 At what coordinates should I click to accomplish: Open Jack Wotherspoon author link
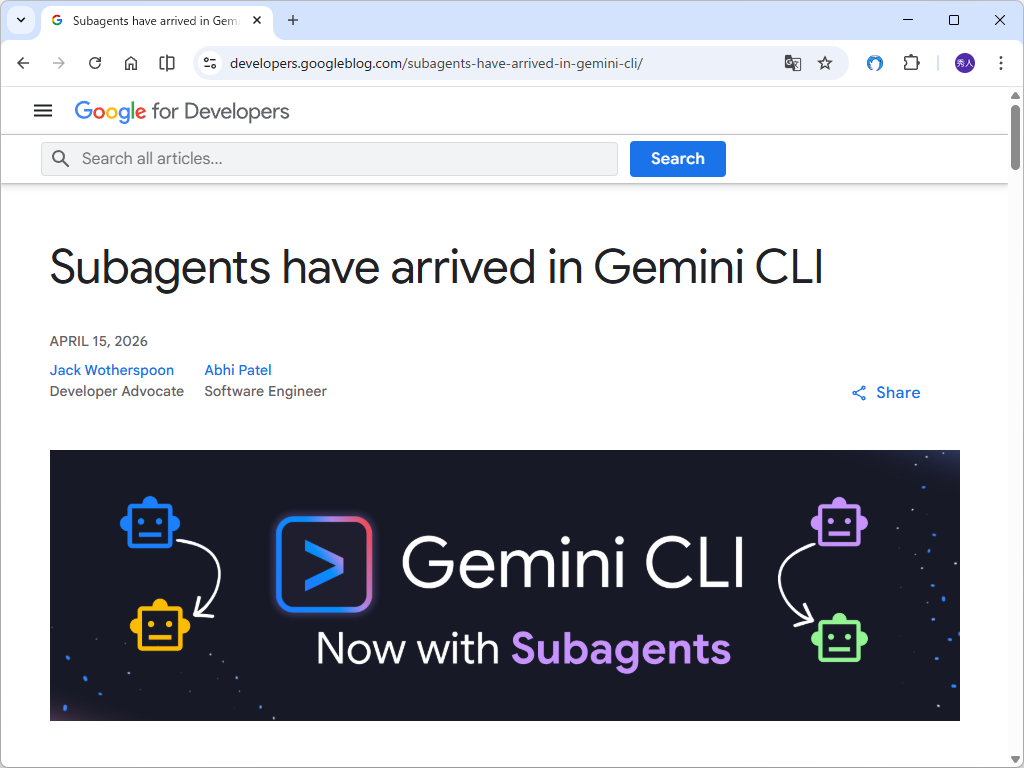[x=112, y=370]
